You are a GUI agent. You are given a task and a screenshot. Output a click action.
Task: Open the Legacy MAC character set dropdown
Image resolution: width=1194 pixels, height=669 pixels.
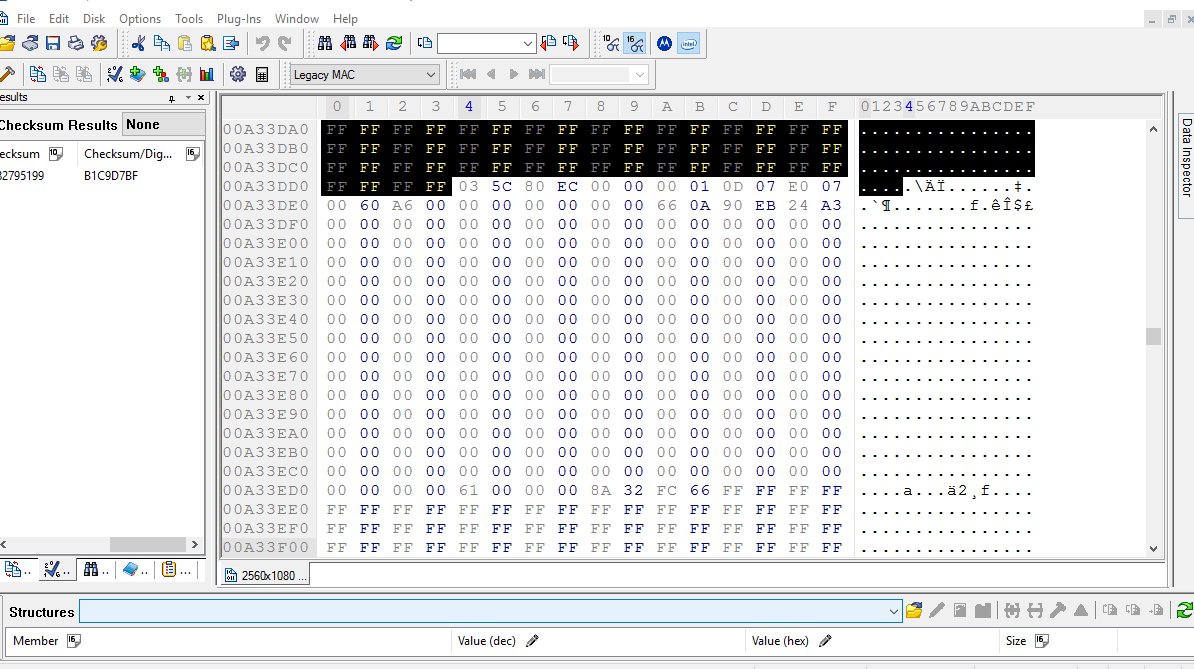(x=430, y=75)
